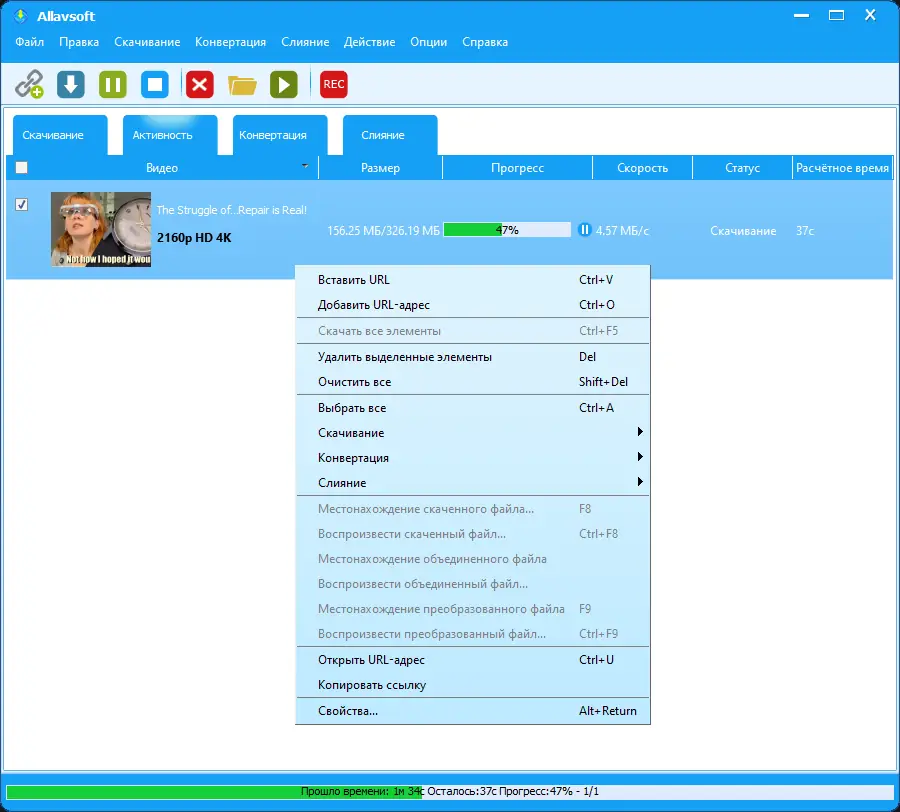Uncheck the Struggle of Repair video checkbox

[21, 204]
